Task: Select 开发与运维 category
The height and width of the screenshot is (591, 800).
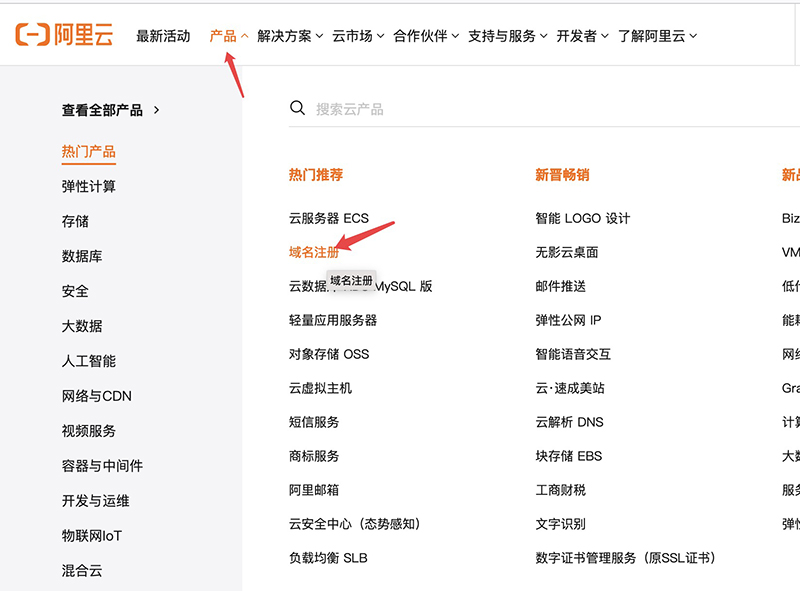Action: [x=95, y=501]
